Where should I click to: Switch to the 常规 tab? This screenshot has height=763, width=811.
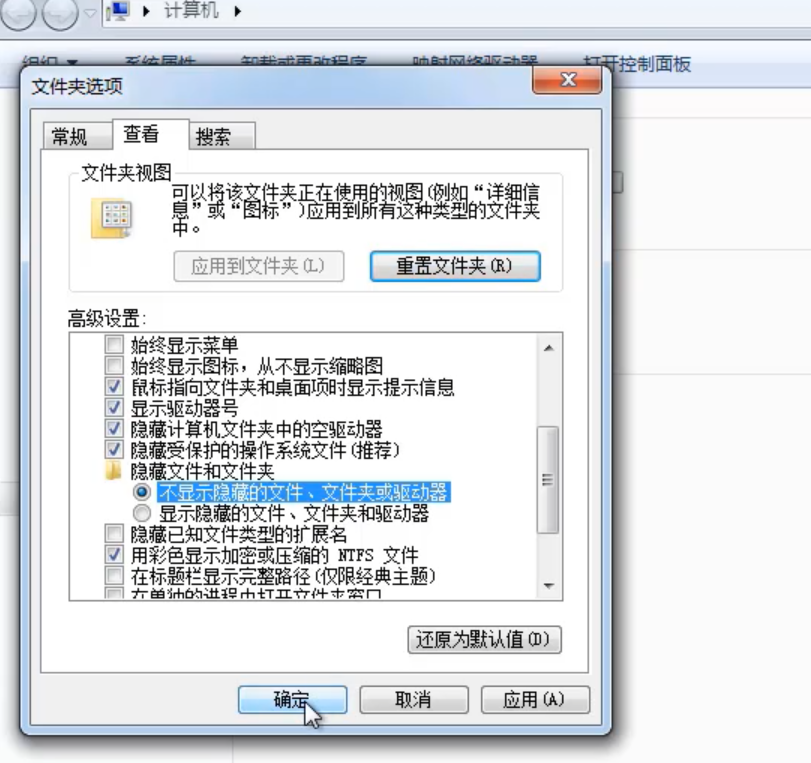coord(72,135)
